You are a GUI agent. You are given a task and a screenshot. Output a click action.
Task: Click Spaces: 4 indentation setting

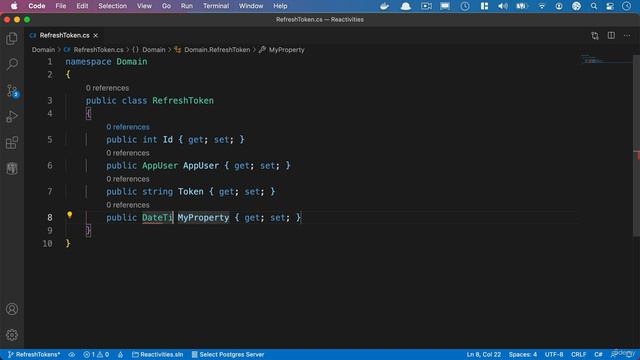pyautogui.click(x=523, y=354)
